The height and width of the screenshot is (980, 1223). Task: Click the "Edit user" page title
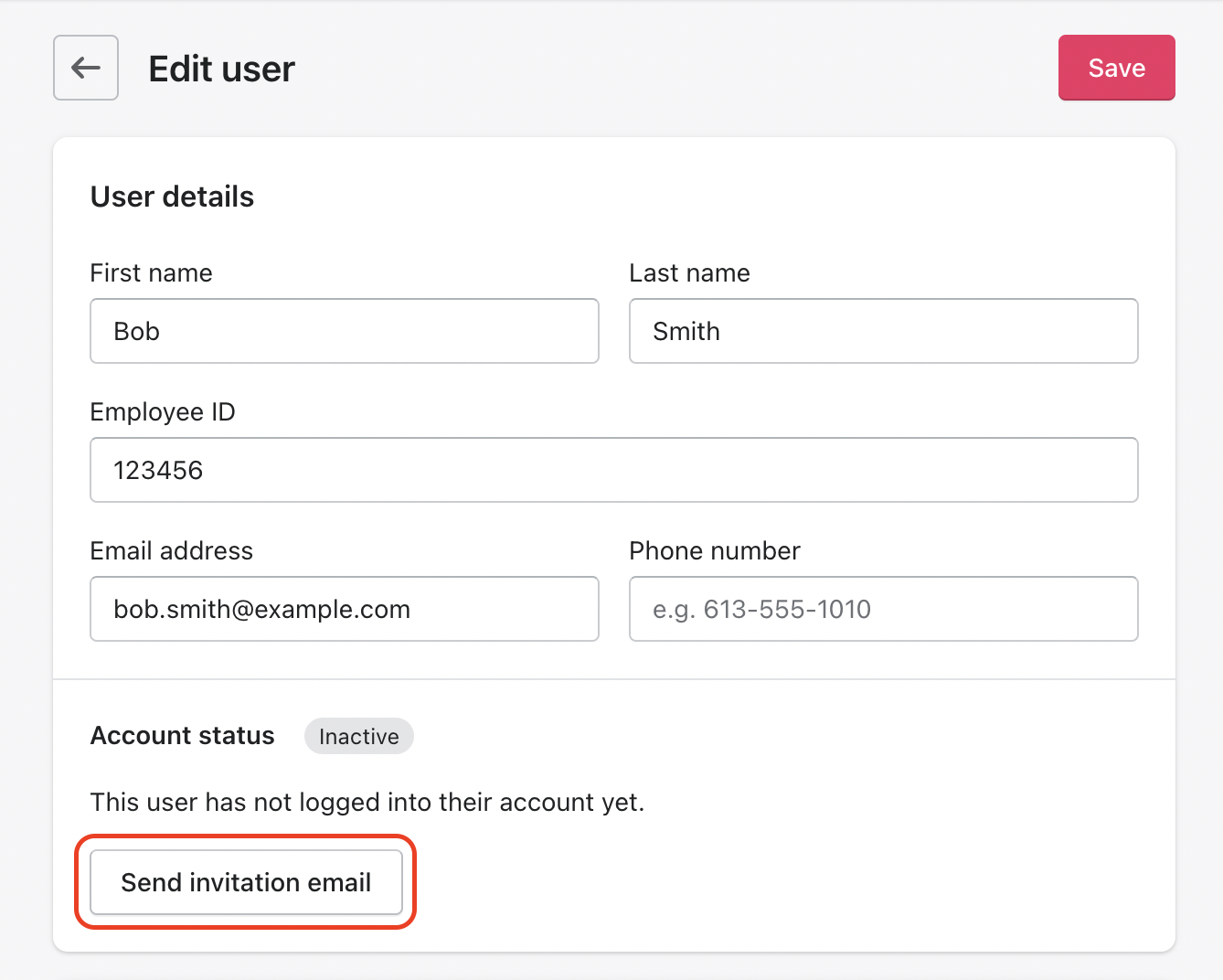[221, 69]
